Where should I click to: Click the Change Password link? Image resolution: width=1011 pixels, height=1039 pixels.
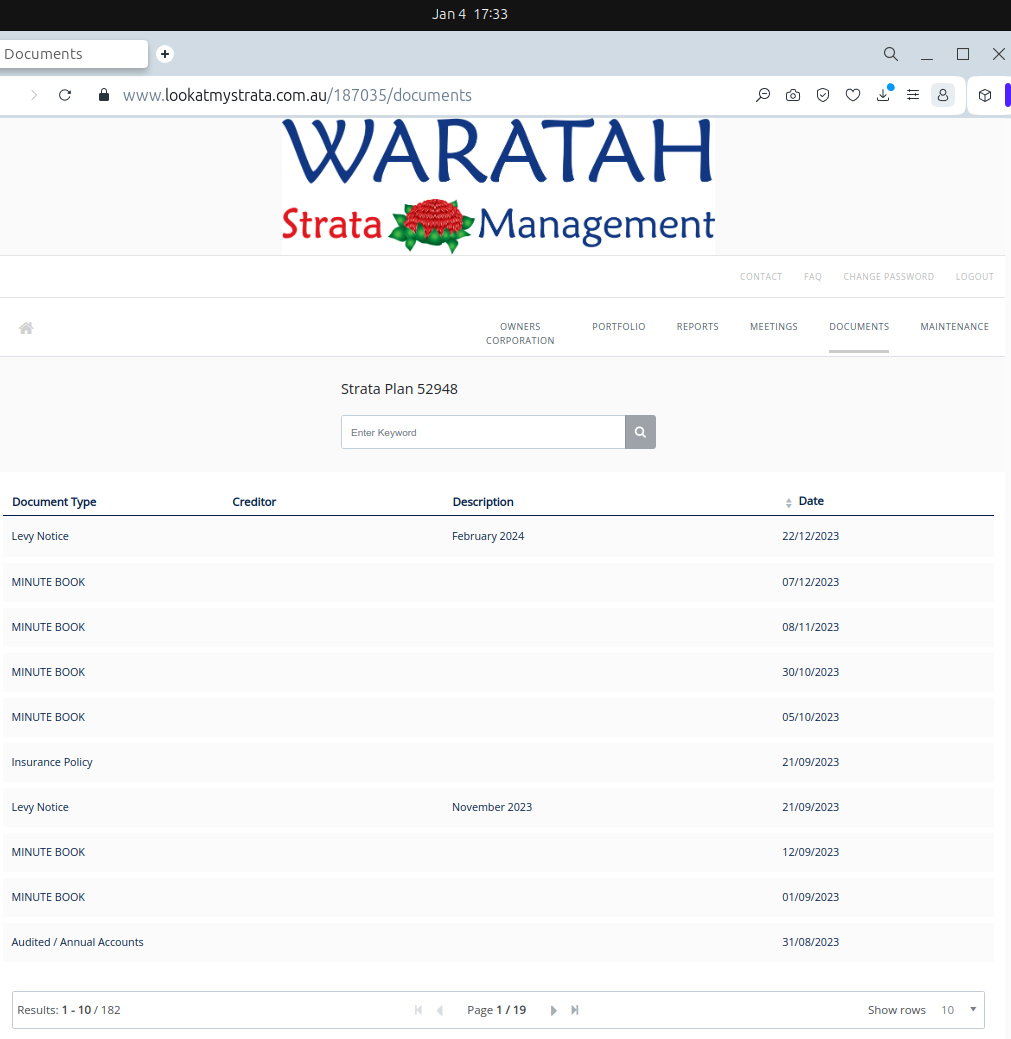tap(888, 277)
